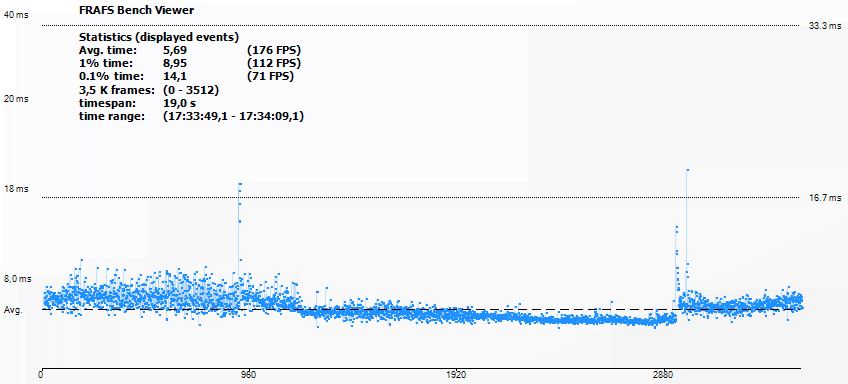The image size is (848, 384).
Task: Select the 71 FPS readout
Action: click(270, 76)
